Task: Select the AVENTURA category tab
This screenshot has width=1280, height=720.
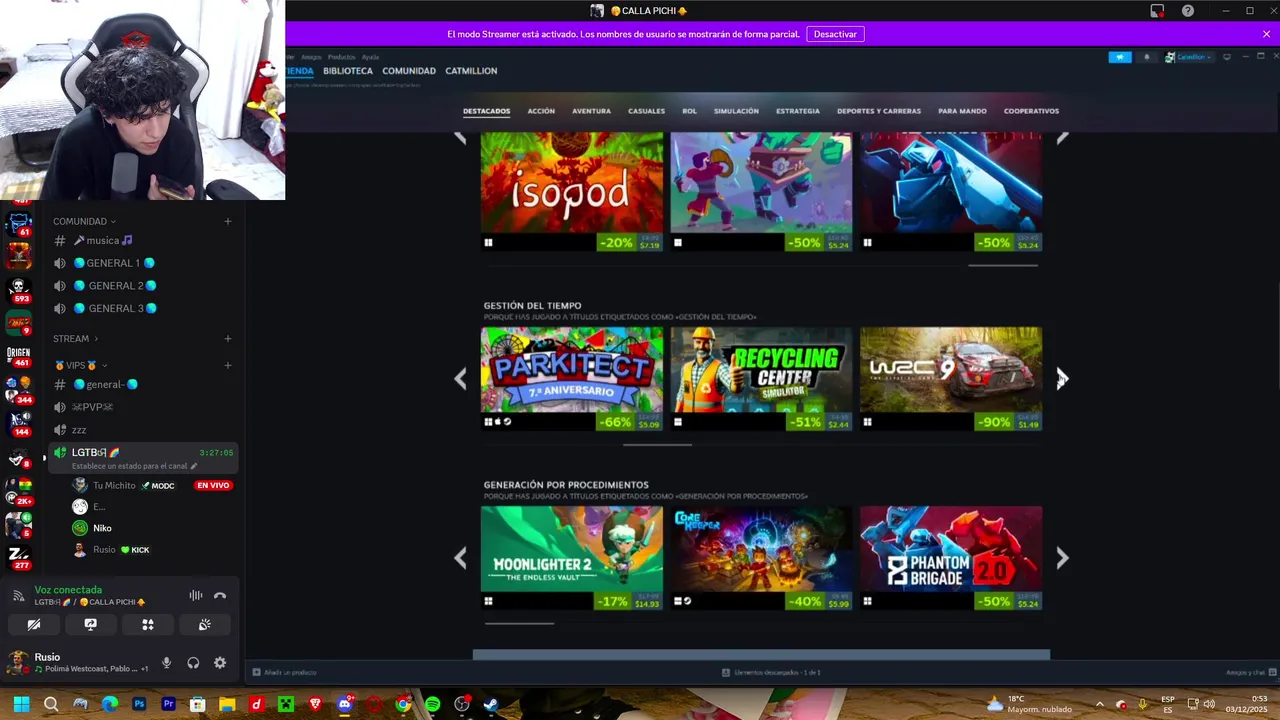Action: pos(591,111)
